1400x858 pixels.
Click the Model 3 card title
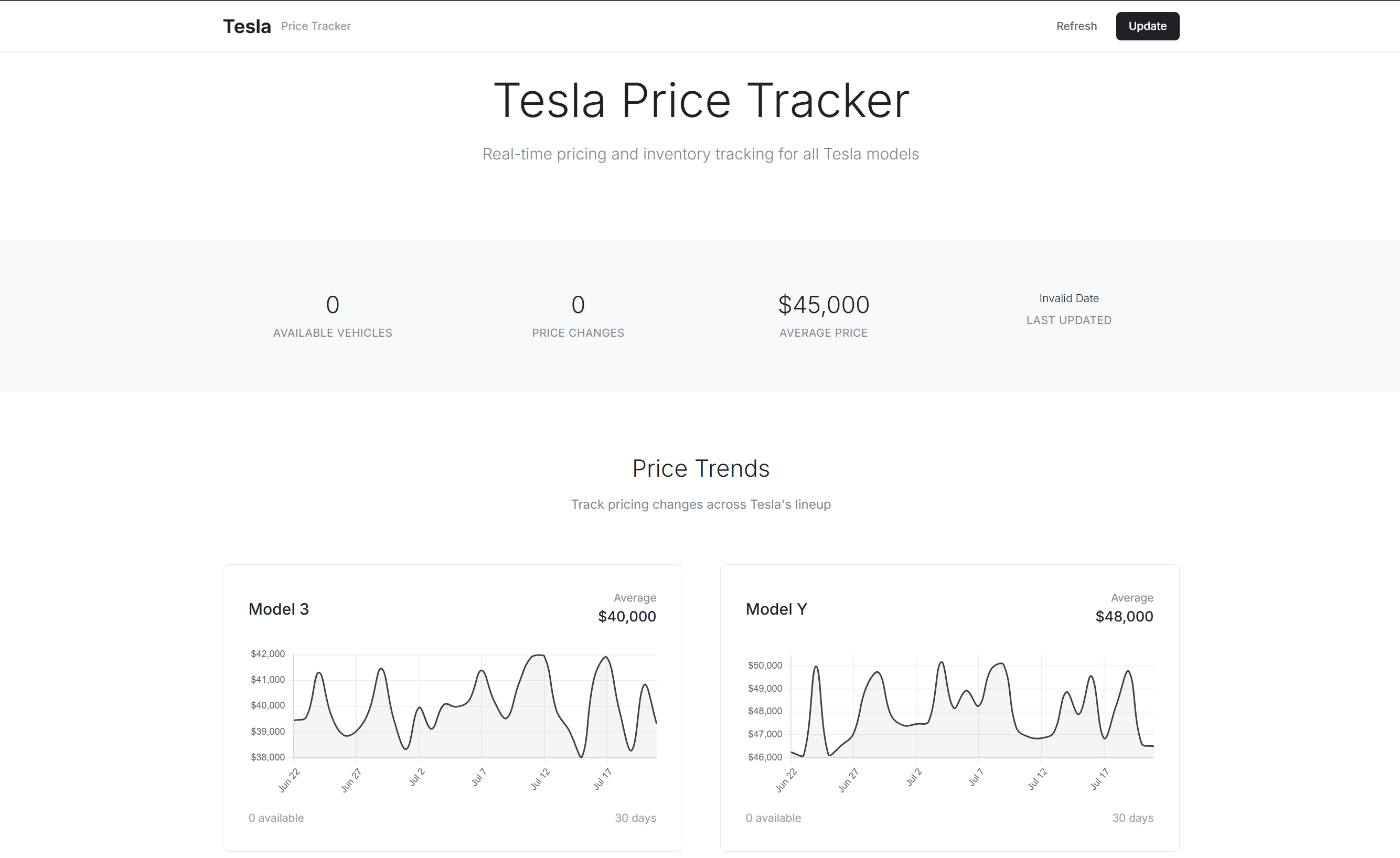279,609
